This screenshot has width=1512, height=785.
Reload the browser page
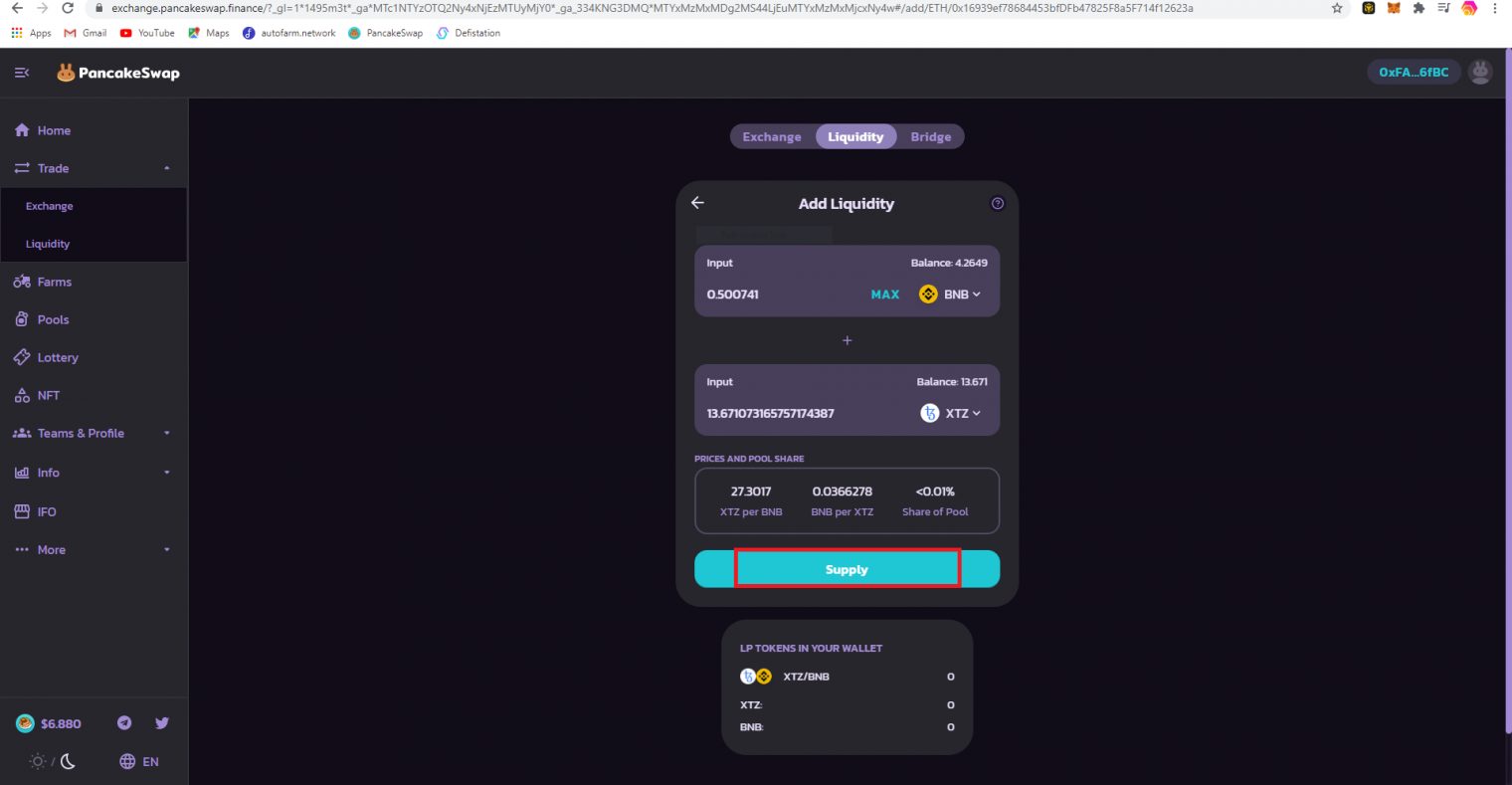click(68, 8)
